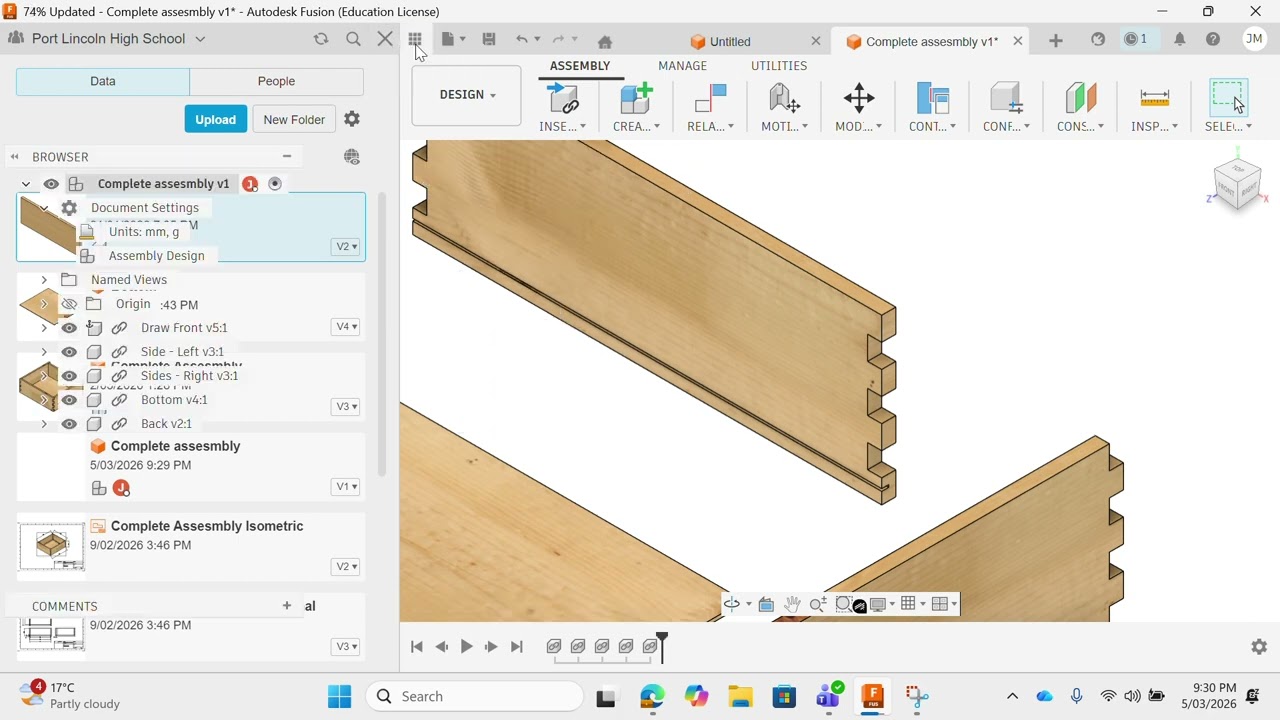Toggle the activate component radio button
The height and width of the screenshot is (720, 1280).
coord(275,184)
